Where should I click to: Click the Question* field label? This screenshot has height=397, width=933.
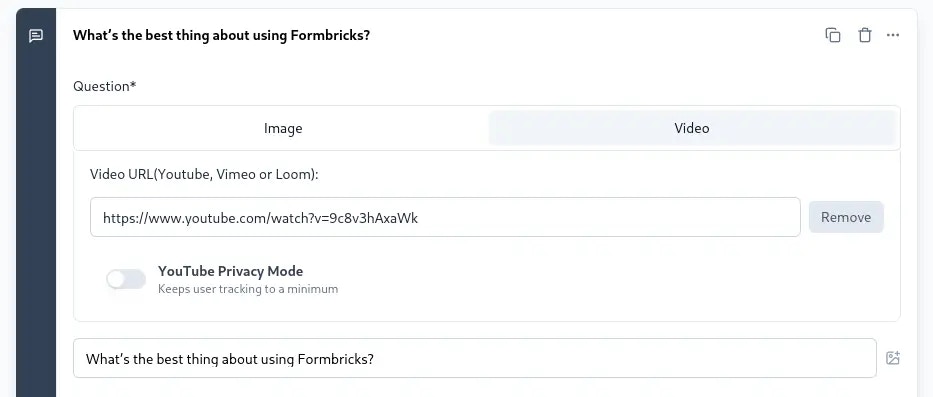pos(105,86)
